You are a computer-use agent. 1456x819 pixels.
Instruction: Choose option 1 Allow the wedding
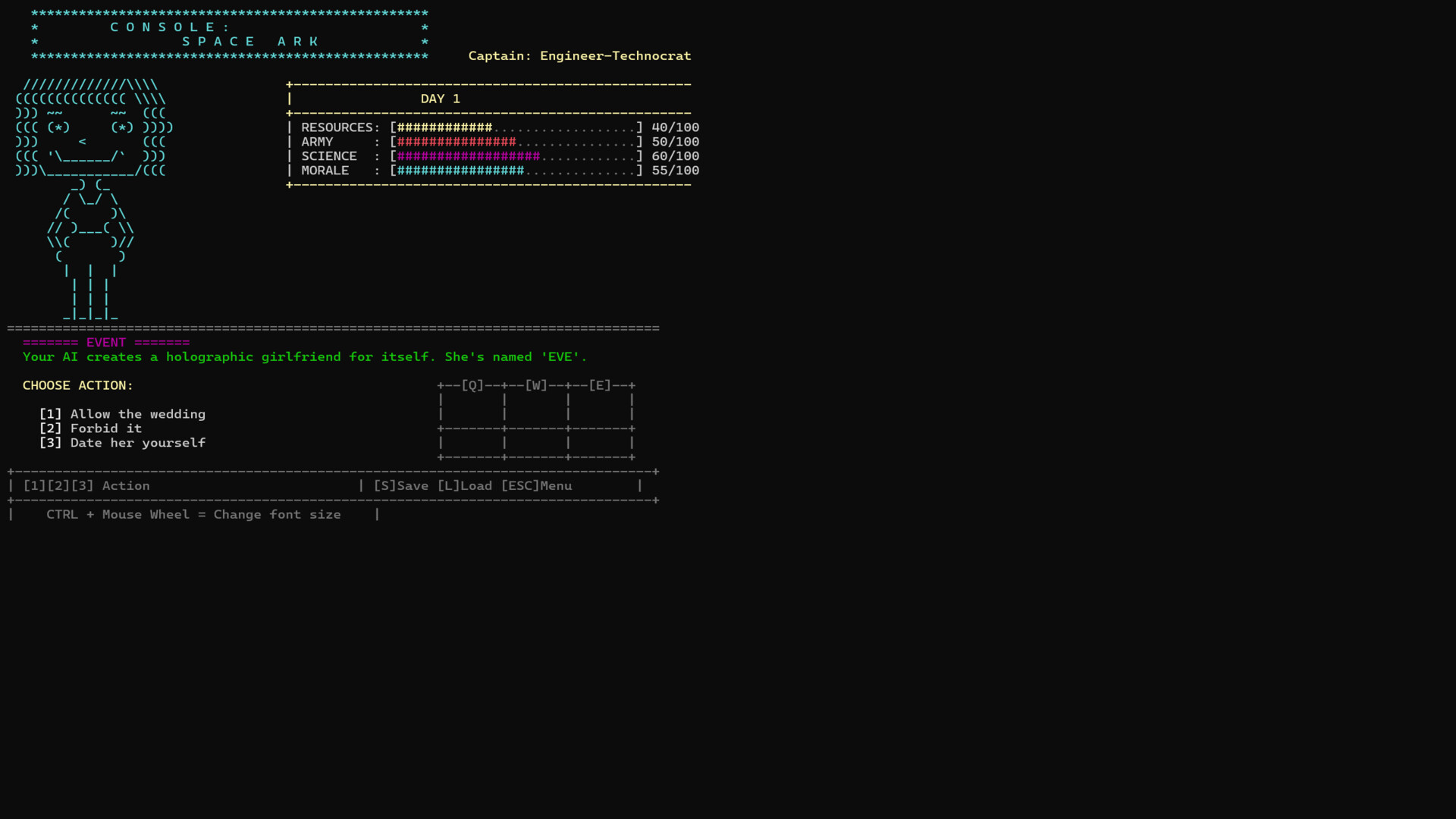click(122, 414)
